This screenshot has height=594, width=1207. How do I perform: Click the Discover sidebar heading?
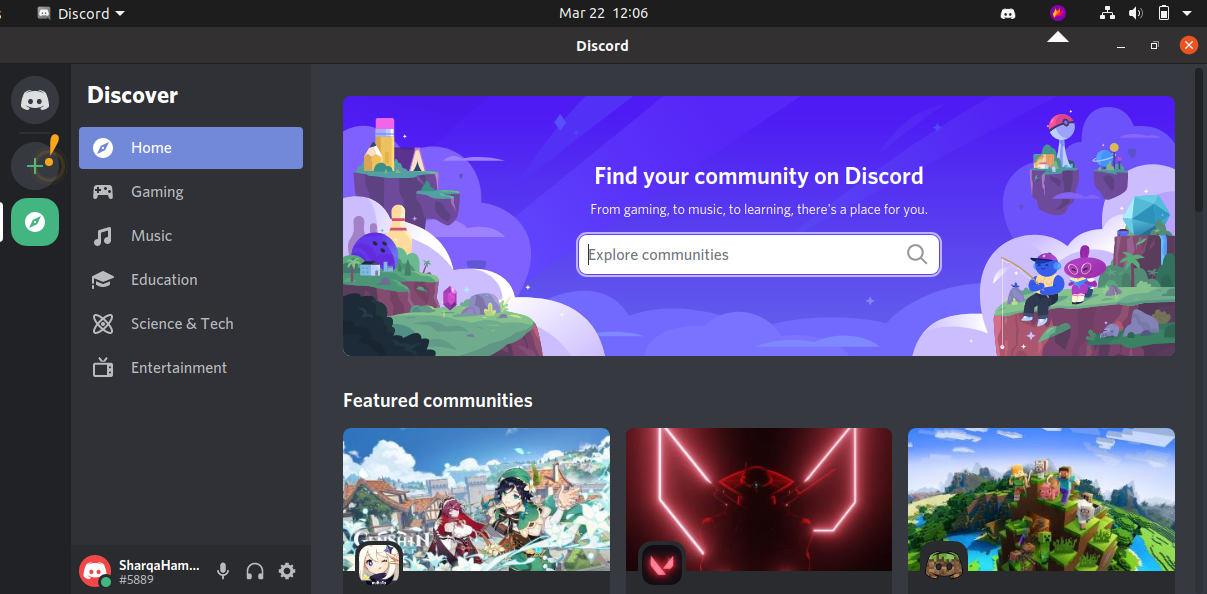[x=132, y=95]
